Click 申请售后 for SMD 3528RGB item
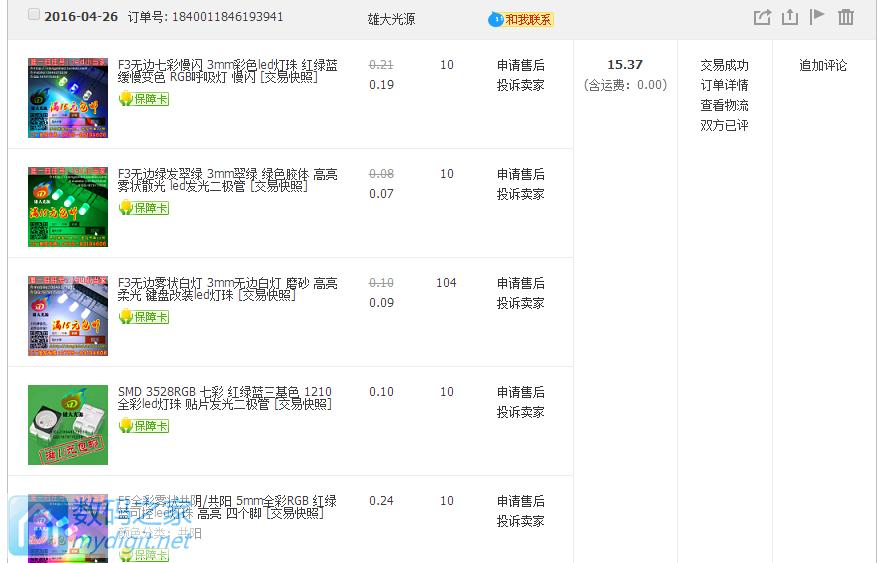Screen dimensions: 878x563 click(521, 392)
